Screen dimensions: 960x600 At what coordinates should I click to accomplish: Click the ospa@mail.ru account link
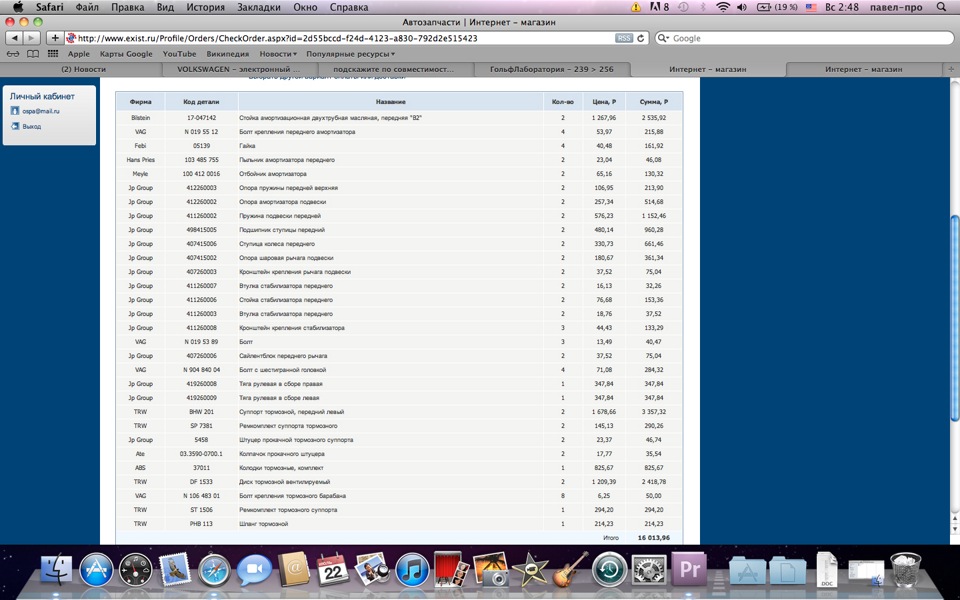point(41,111)
